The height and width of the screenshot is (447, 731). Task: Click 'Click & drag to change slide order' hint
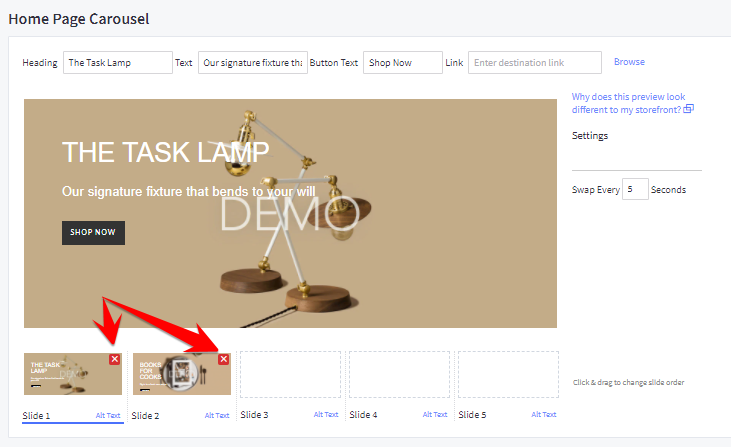coord(628,382)
